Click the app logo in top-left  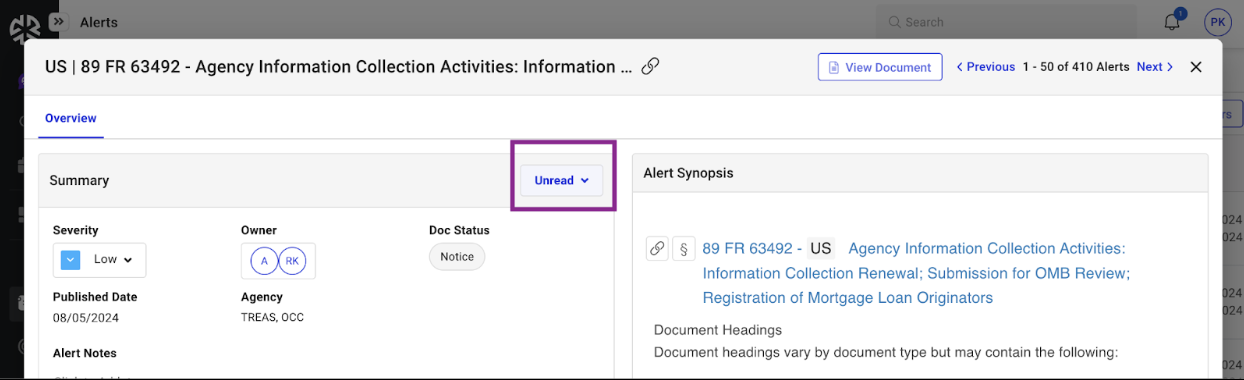pyautogui.click(x=25, y=29)
